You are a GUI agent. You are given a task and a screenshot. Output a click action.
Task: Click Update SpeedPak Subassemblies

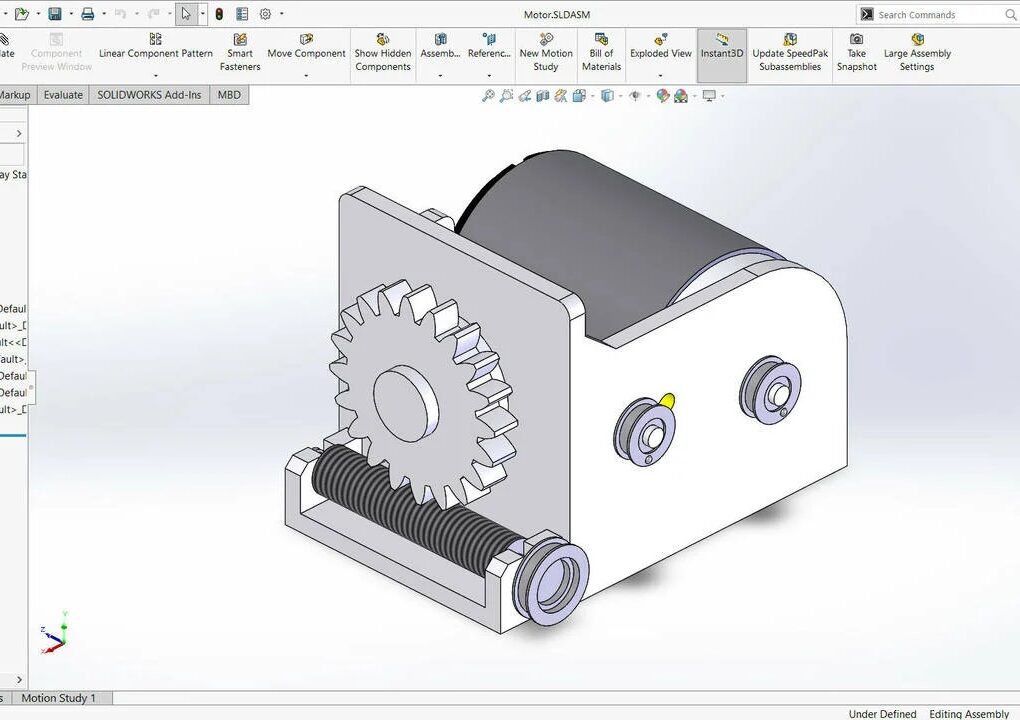click(789, 53)
